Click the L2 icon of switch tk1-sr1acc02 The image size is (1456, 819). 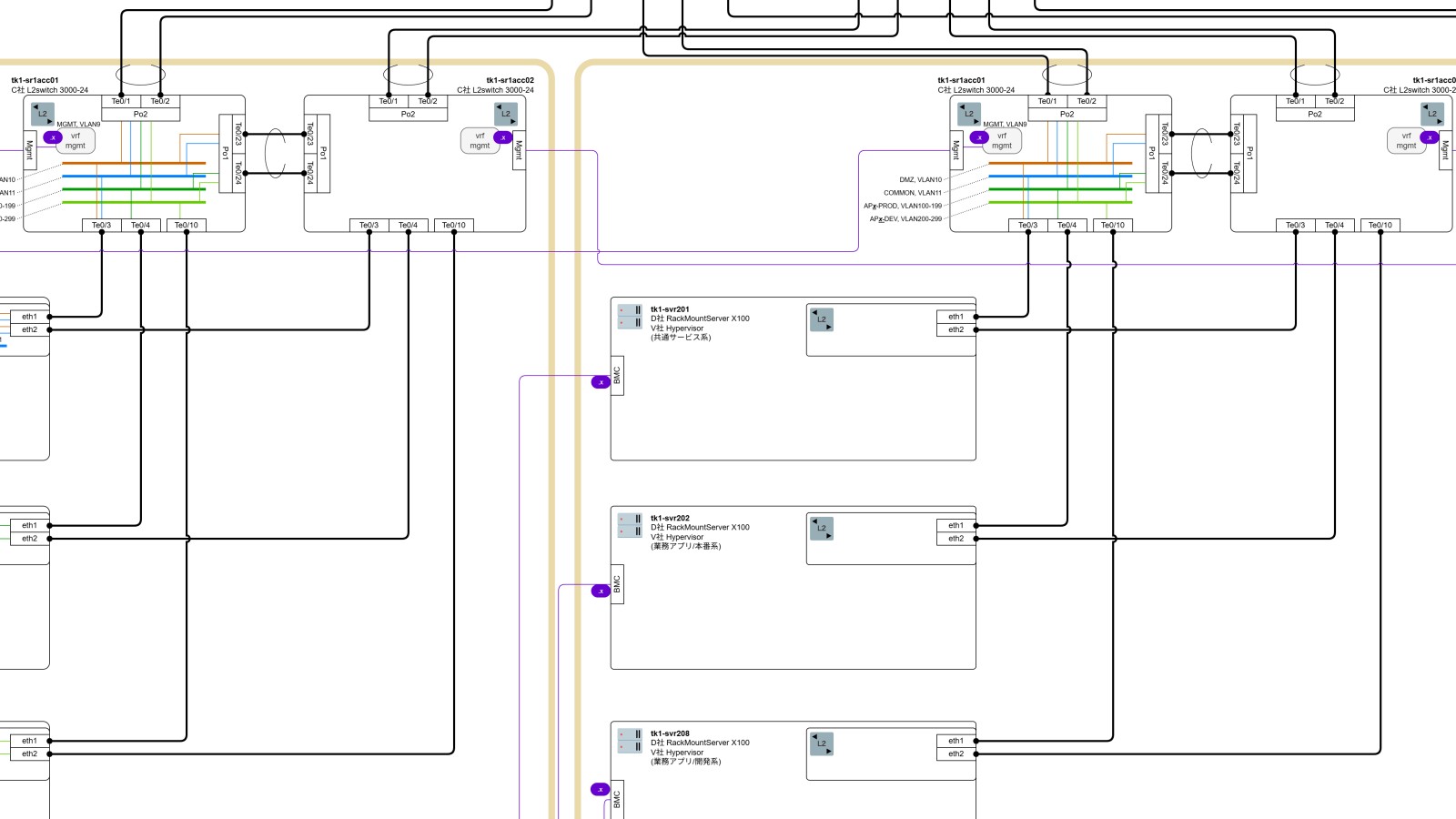pyautogui.click(x=506, y=114)
